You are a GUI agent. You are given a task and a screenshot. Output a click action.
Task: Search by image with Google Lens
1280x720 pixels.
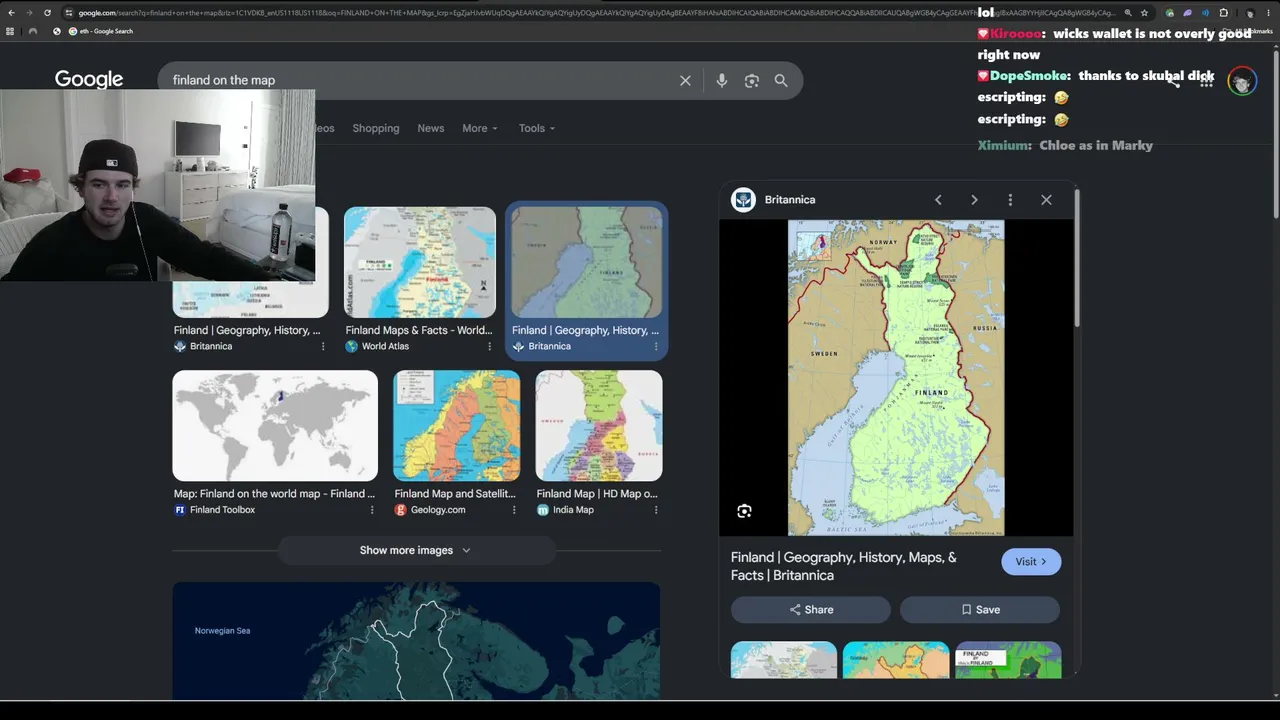[x=752, y=81]
